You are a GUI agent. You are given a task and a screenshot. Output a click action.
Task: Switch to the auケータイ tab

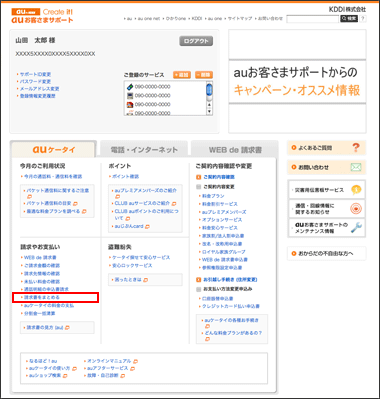click(54, 150)
